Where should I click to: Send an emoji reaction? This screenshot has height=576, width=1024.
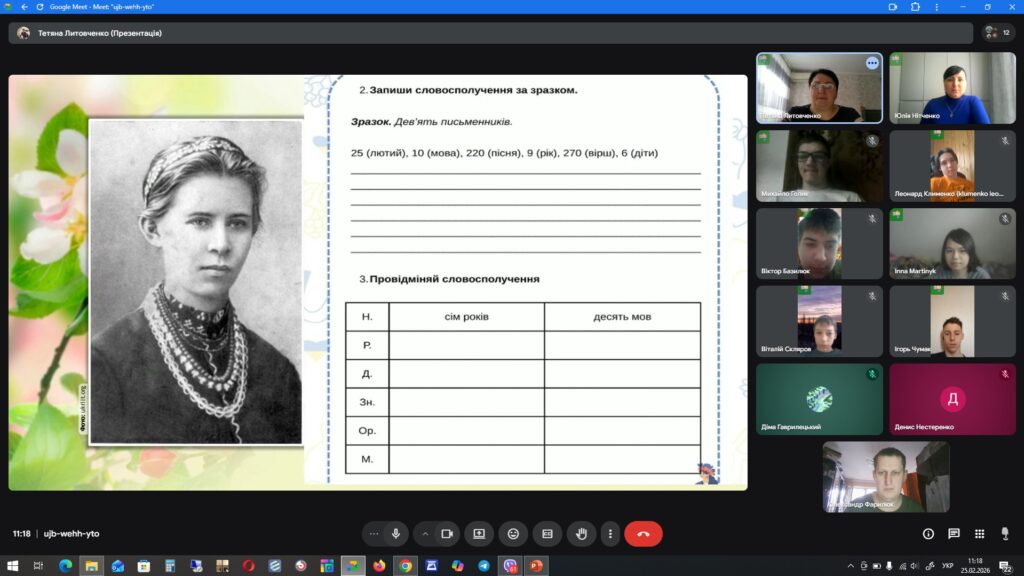pos(513,534)
